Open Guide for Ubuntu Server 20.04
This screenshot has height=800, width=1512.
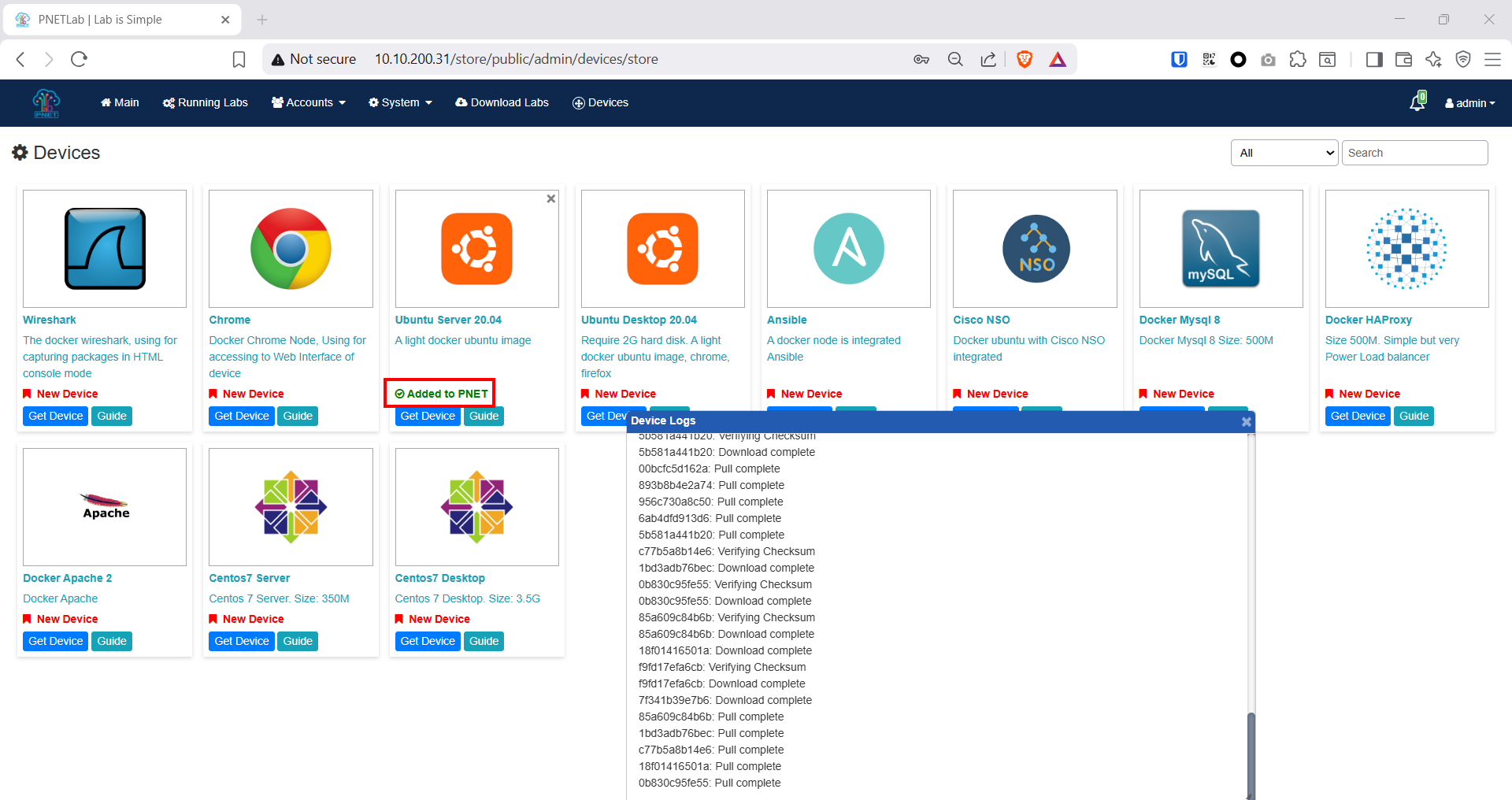pyautogui.click(x=484, y=416)
